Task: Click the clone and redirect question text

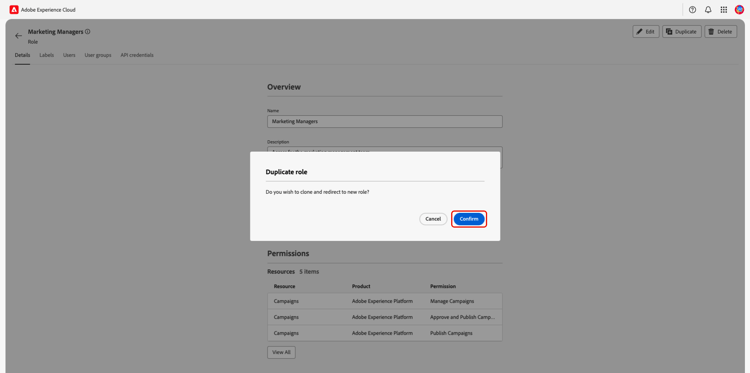Action: pyautogui.click(x=318, y=192)
